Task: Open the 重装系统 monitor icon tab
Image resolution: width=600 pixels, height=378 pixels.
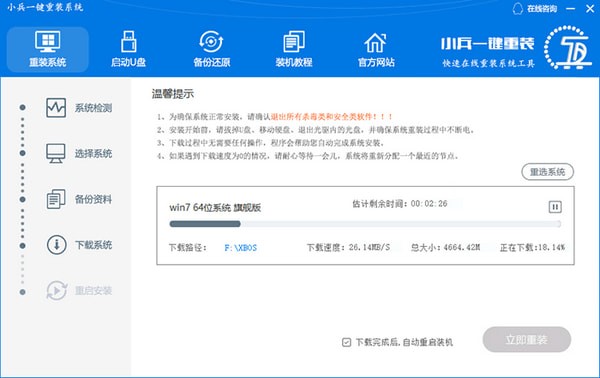Action: point(48,41)
